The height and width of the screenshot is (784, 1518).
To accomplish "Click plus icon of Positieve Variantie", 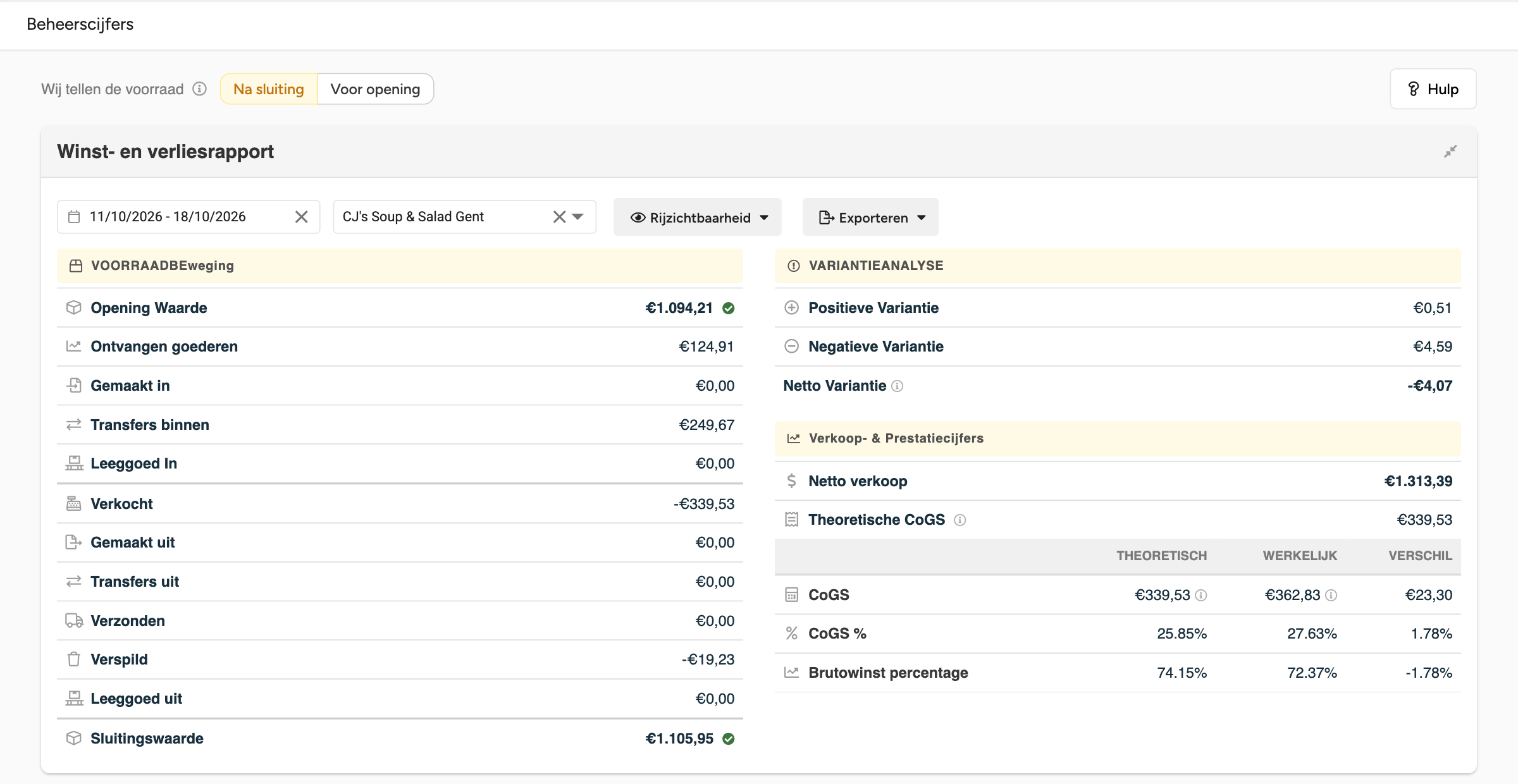I will pos(792,308).
